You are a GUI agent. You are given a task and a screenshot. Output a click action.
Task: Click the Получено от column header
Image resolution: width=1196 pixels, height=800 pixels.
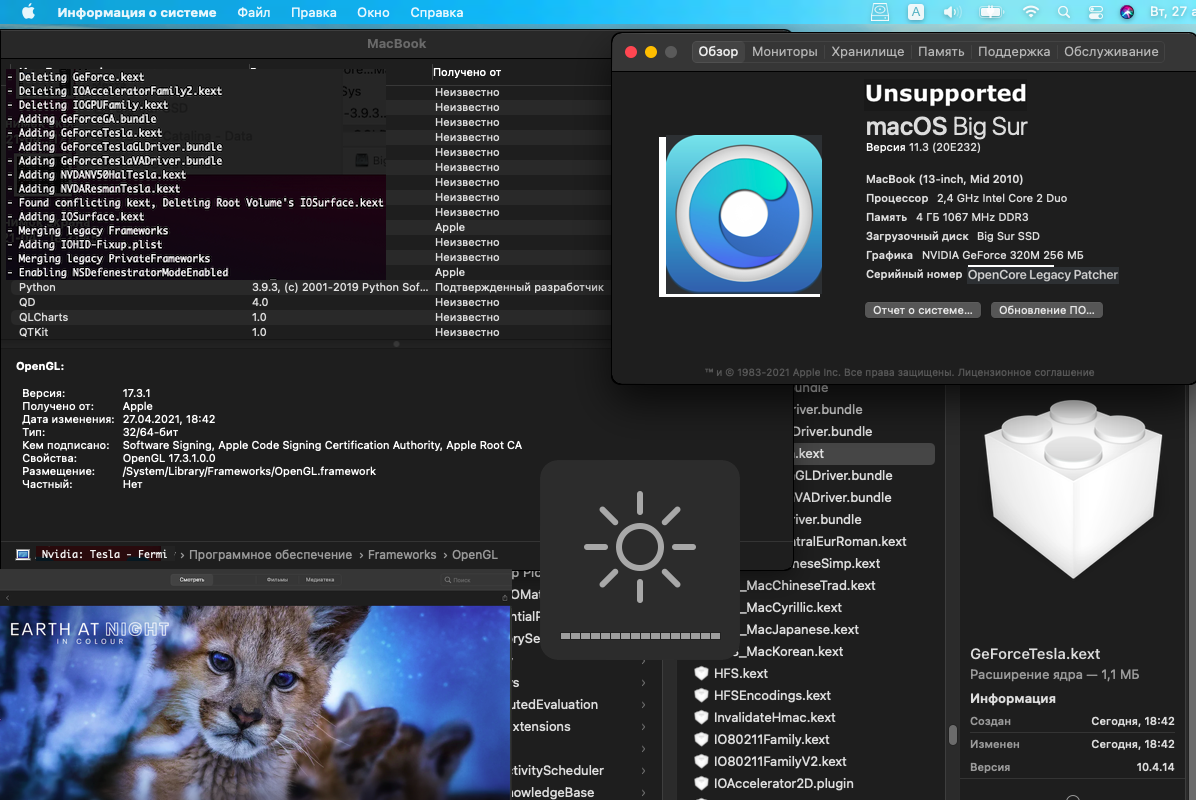tap(467, 72)
